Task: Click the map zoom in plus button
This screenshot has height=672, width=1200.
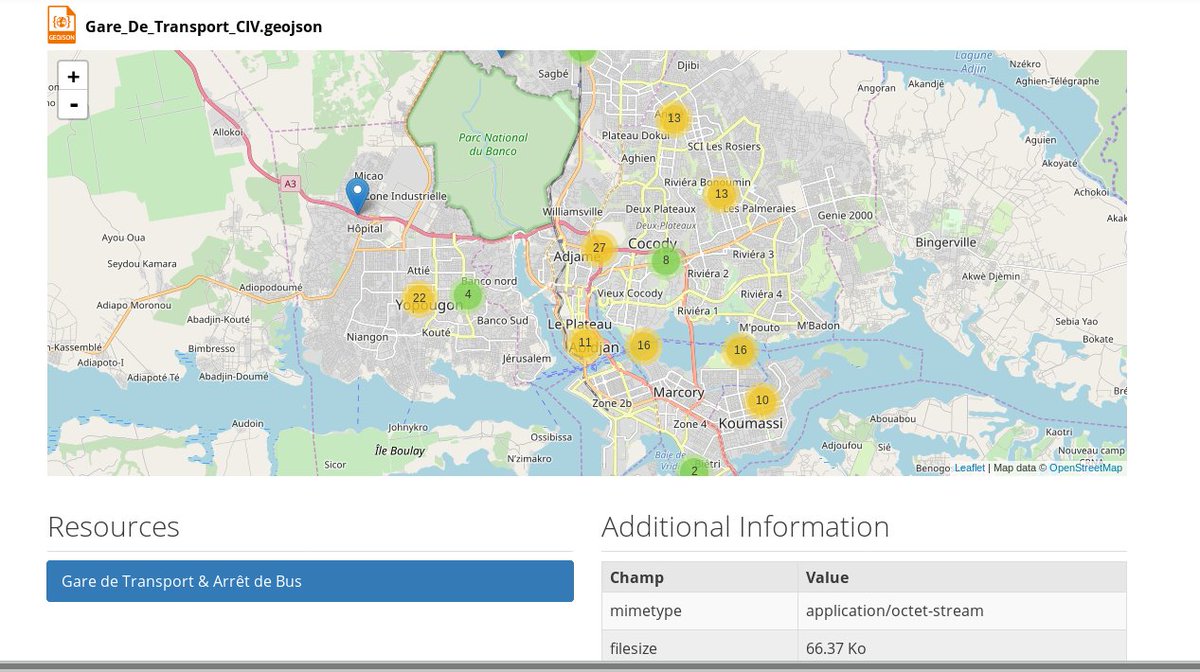Action: point(73,76)
